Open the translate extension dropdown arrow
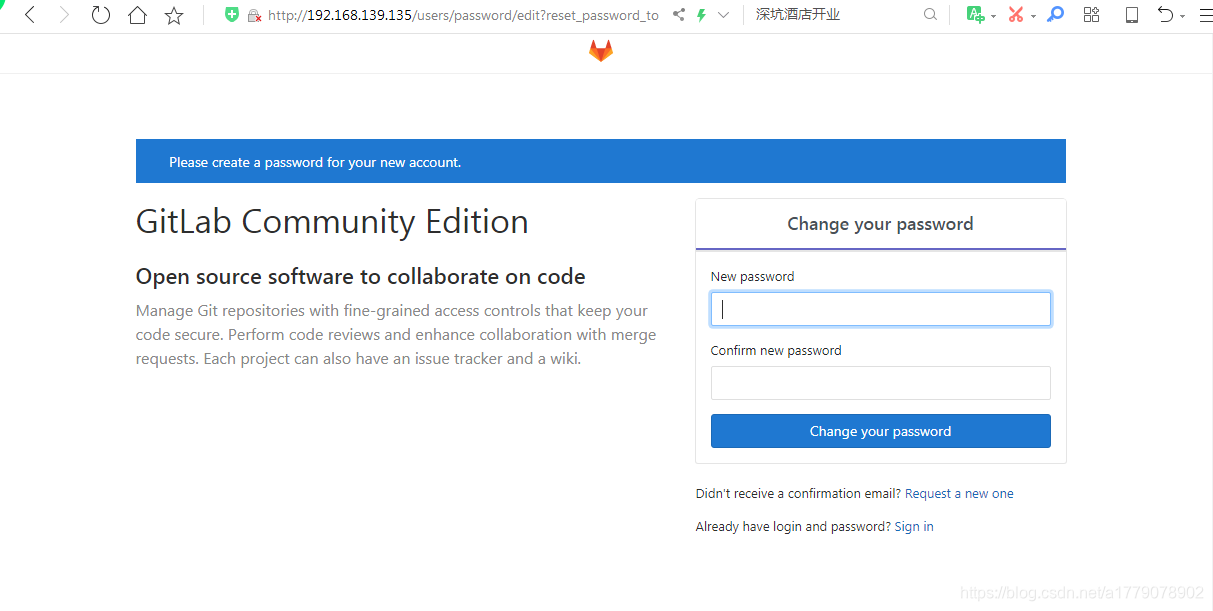This screenshot has width=1213, height=611. pos(993,16)
